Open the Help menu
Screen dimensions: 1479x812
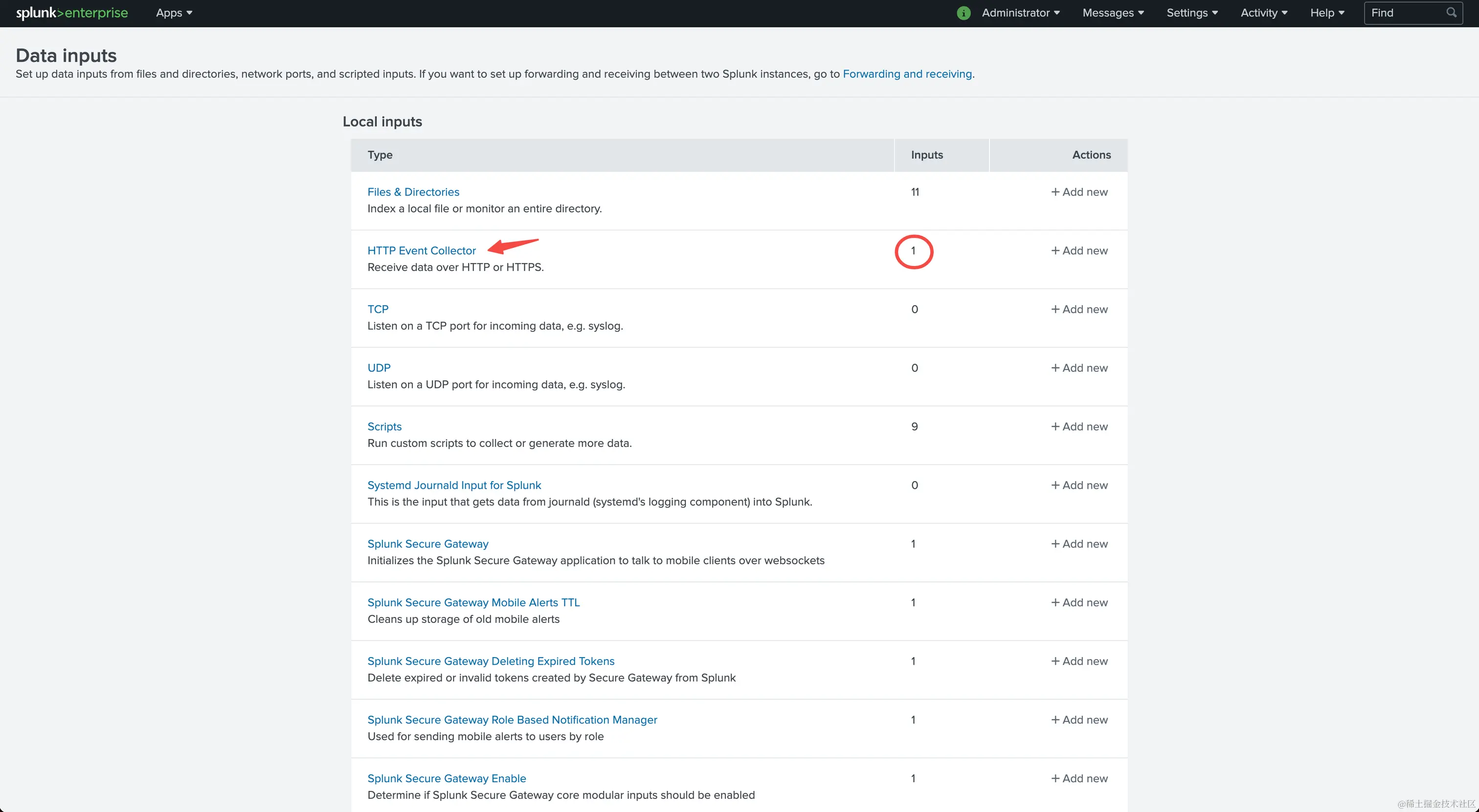(1326, 13)
